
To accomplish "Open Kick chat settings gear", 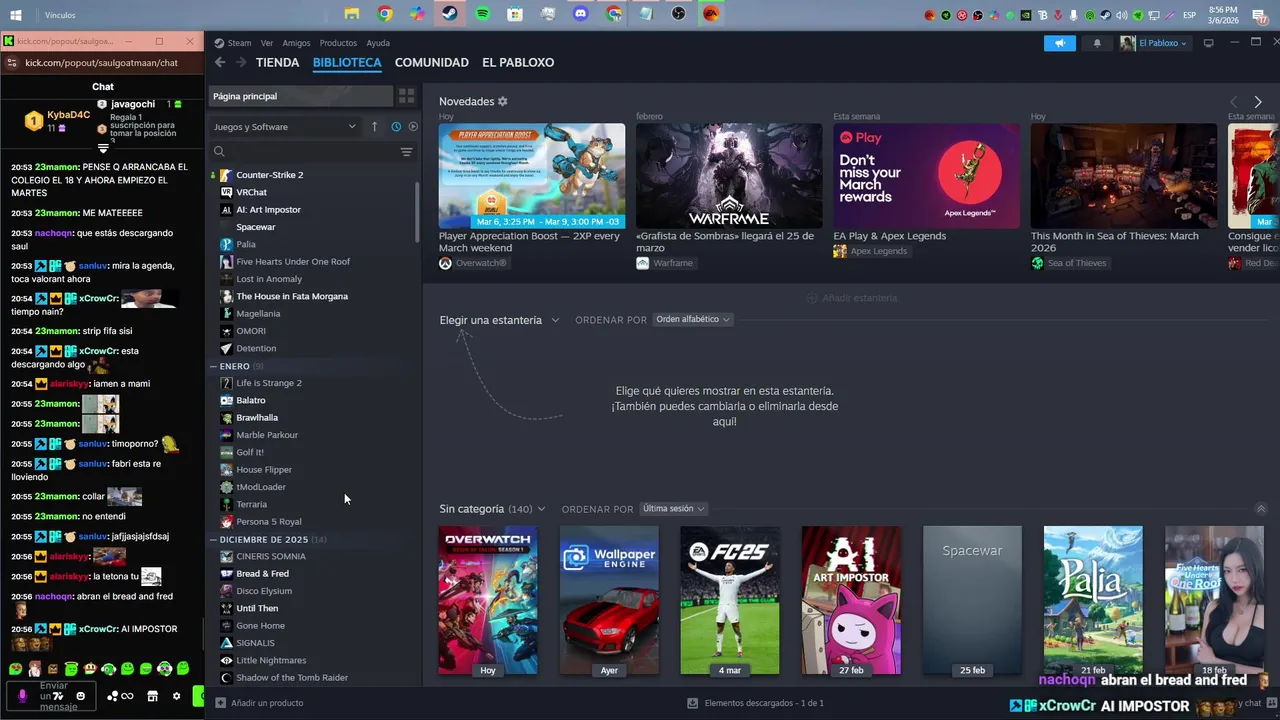I will pos(177,696).
